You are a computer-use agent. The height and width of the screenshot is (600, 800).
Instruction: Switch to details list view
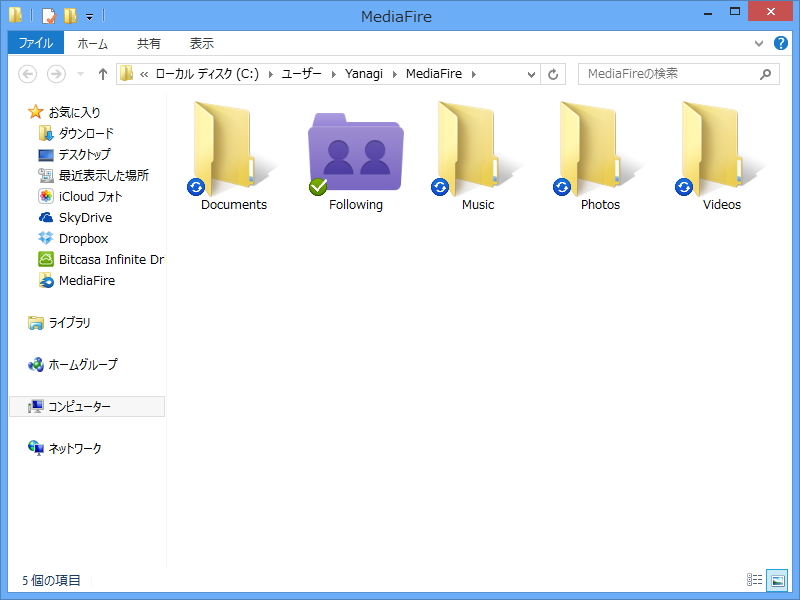point(757,580)
